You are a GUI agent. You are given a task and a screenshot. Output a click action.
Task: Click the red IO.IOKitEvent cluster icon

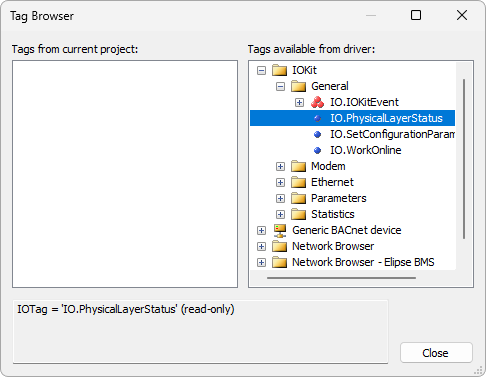pyautogui.click(x=317, y=102)
